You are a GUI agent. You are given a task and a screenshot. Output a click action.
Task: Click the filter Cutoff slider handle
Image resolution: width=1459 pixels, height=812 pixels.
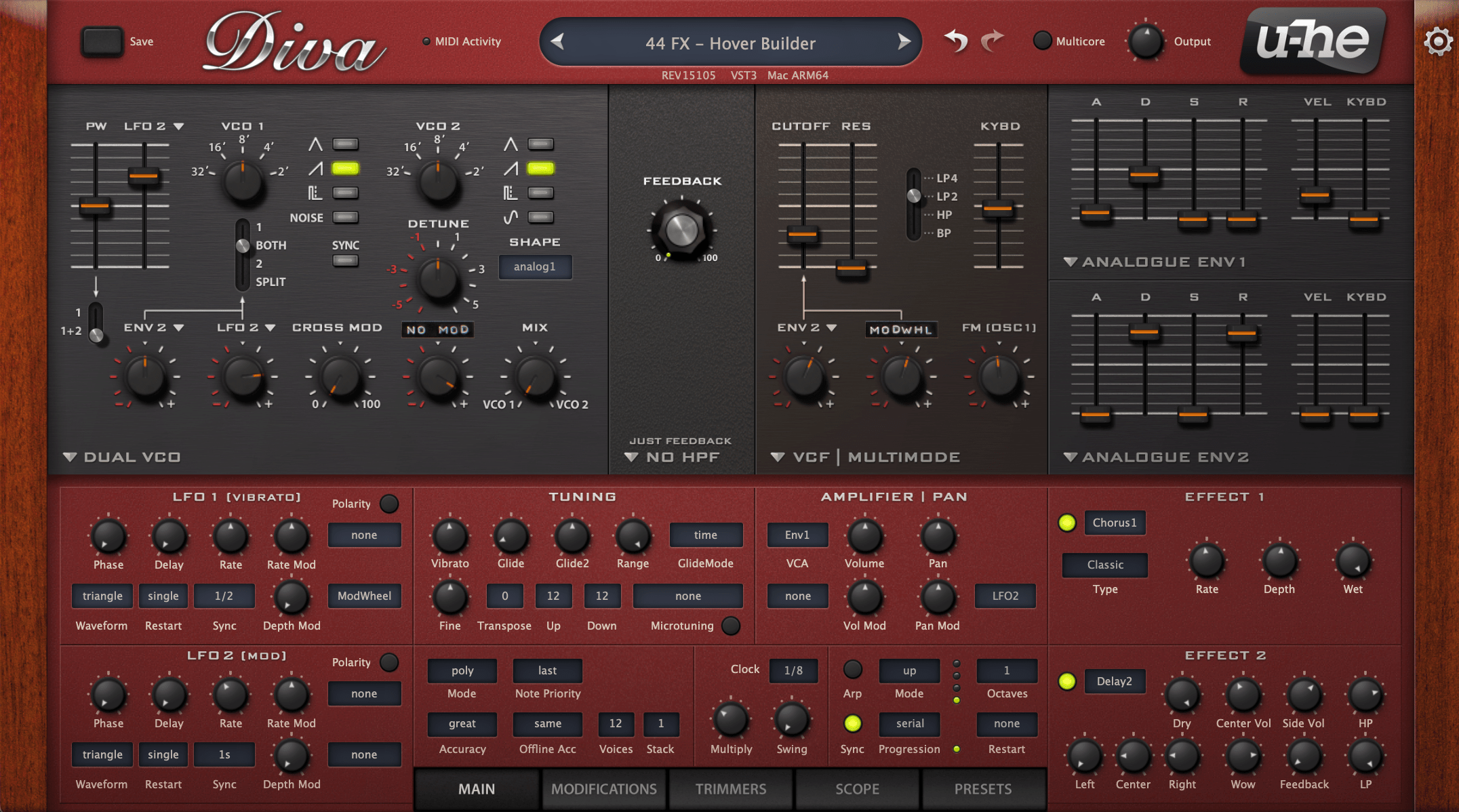(x=803, y=235)
